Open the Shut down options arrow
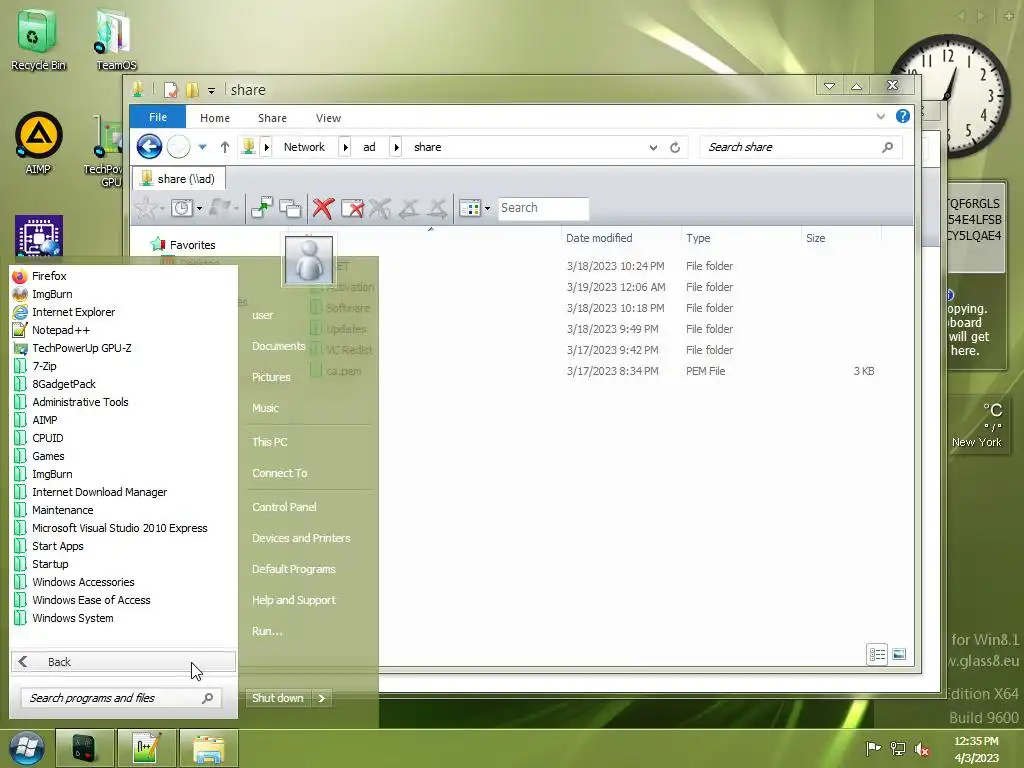 (x=321, y=698)
